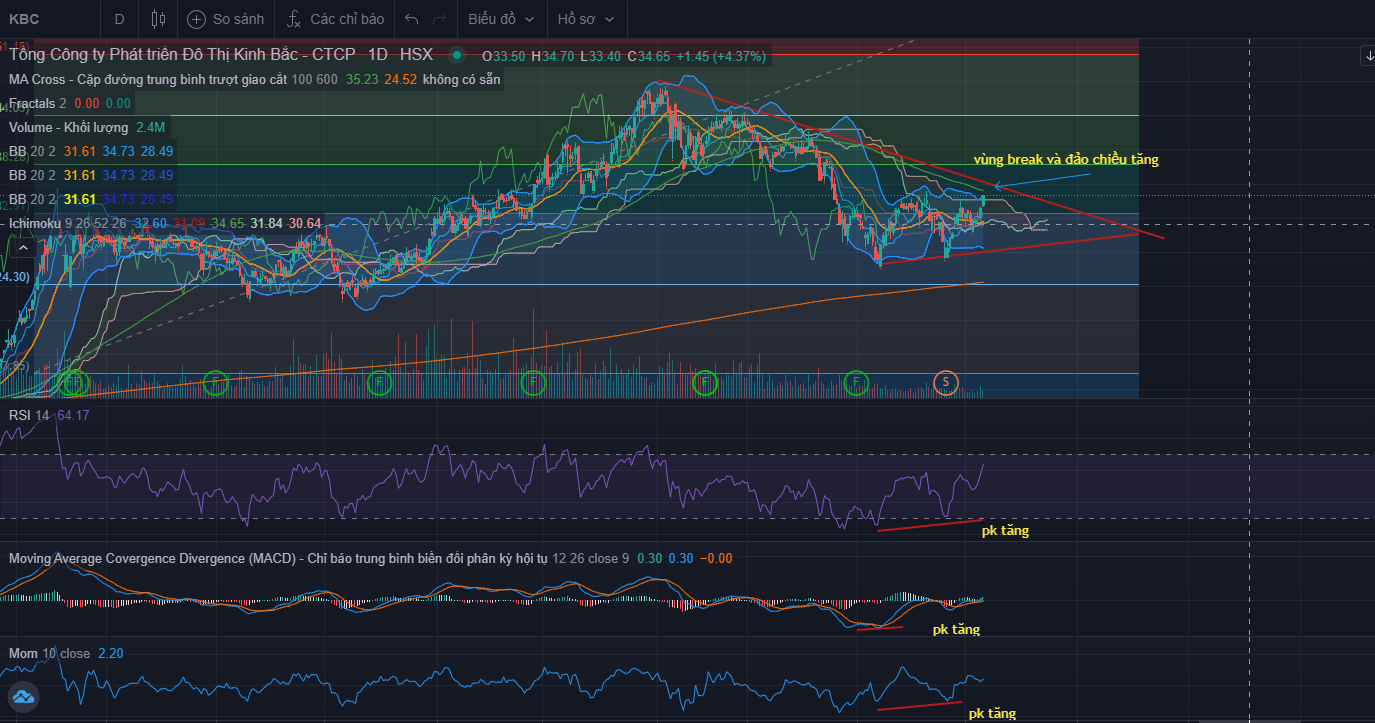Expand the 'Biểu đồ' dropdown
The width and height of the screenshot is (1375, 723).
pyautogui.click(x=501, y=19)
